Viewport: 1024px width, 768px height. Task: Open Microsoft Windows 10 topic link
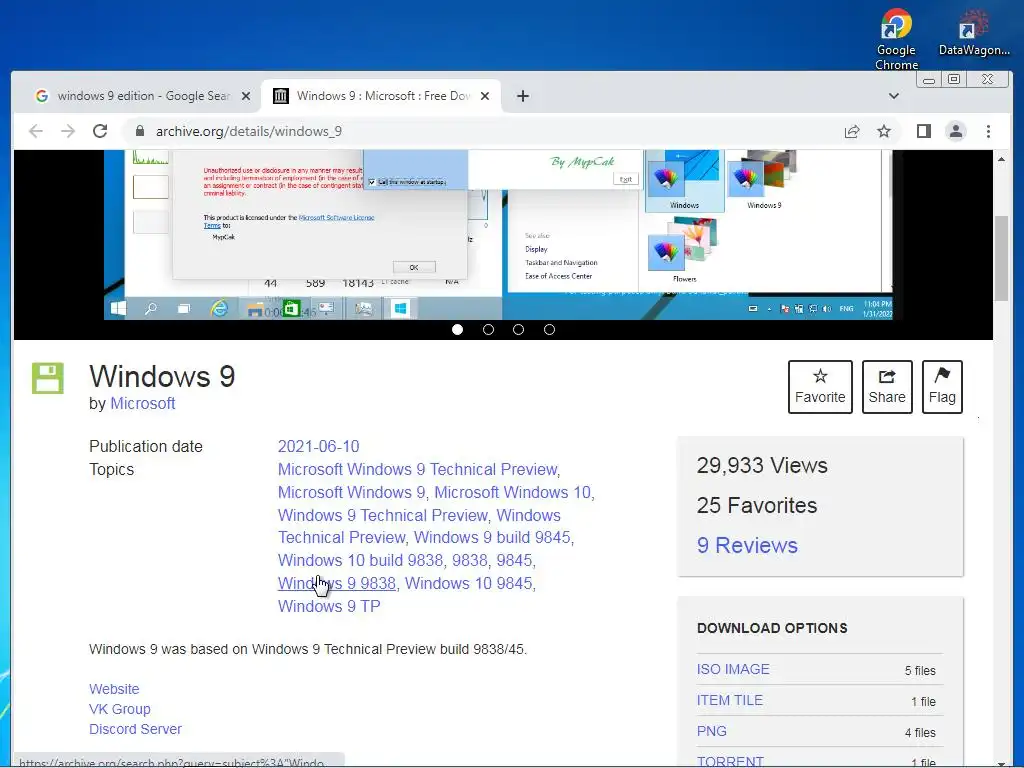(x=512, y=492)
